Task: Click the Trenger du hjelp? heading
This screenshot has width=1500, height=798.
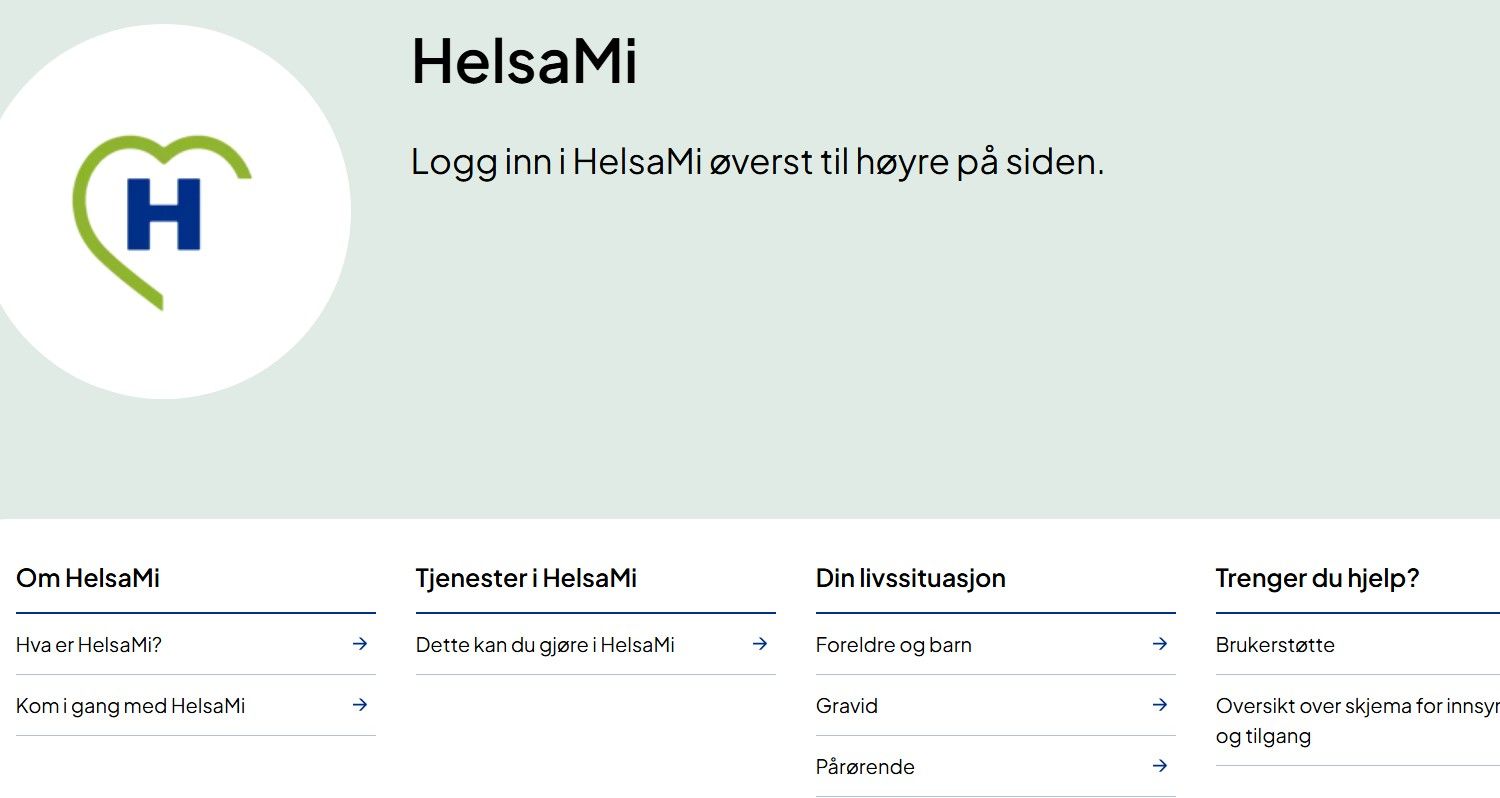Action: click(x=1317, y=578)
